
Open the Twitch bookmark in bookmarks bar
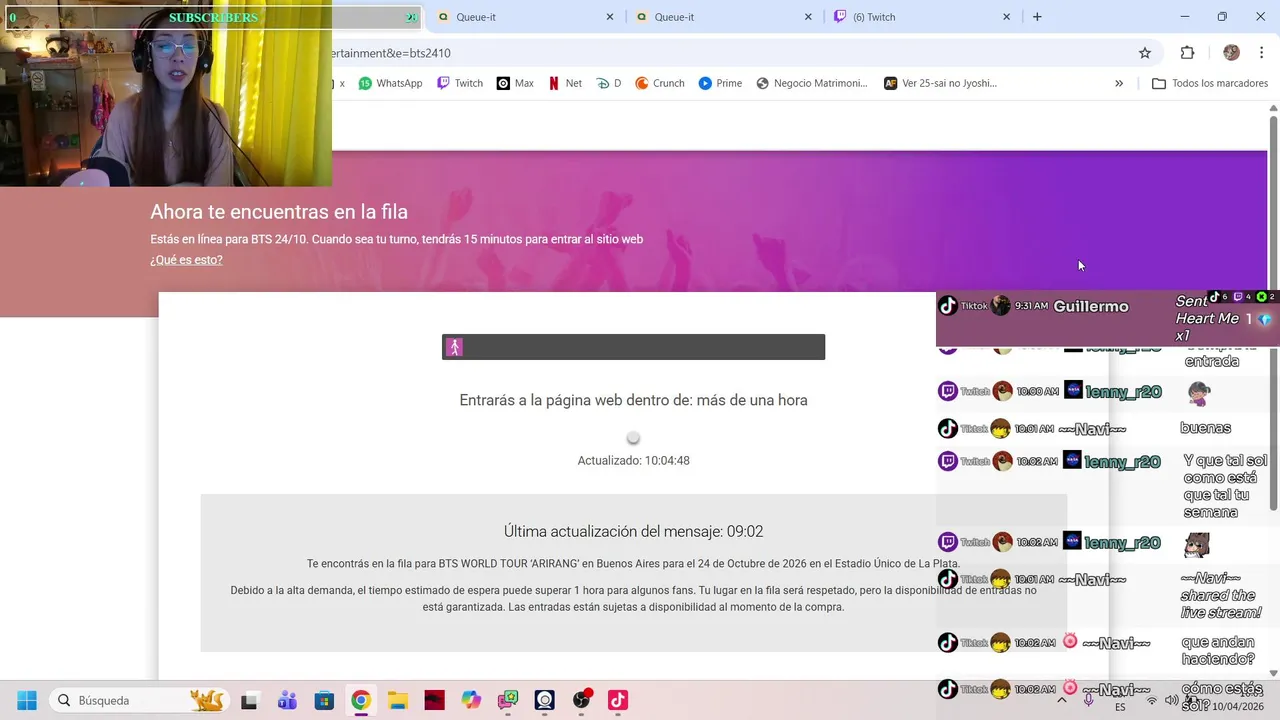(460, 83)
